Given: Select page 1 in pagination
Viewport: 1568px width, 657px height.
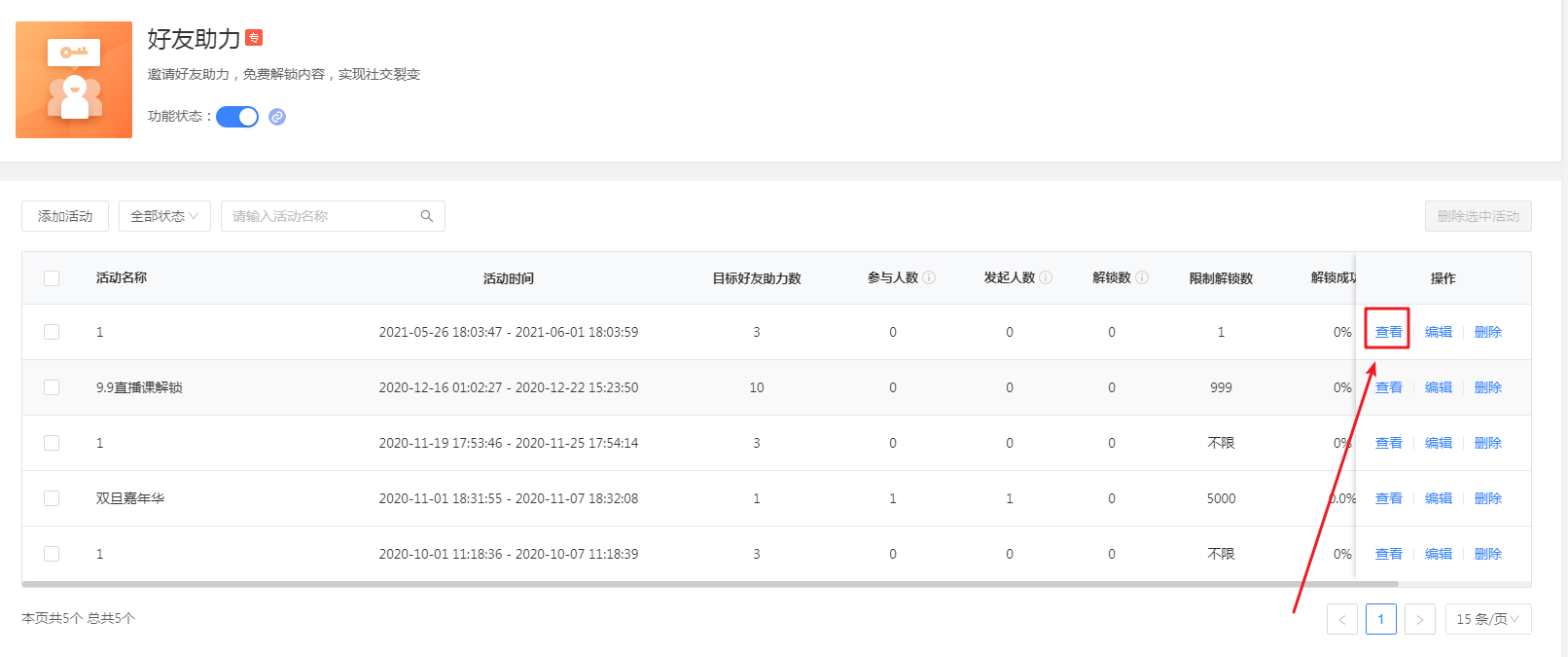Looking at the screenshot, I should click(x=1381, y=619).
